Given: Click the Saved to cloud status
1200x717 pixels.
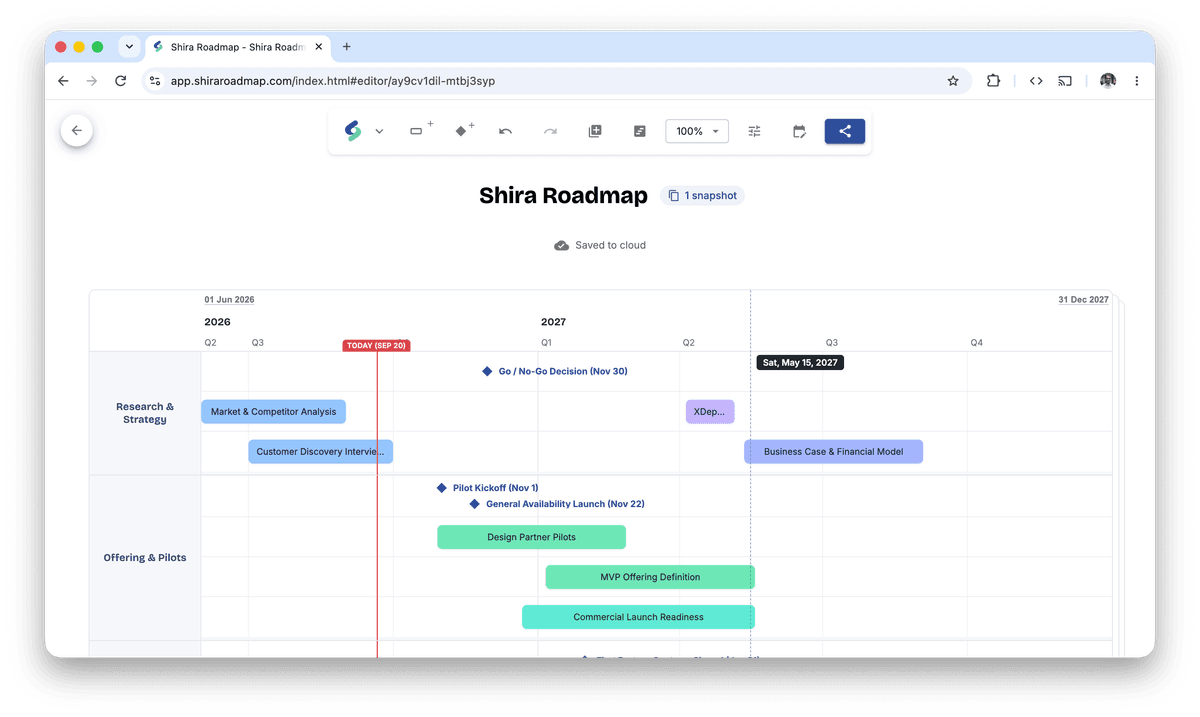Looking at the screenshot, I should click(600, 245).
